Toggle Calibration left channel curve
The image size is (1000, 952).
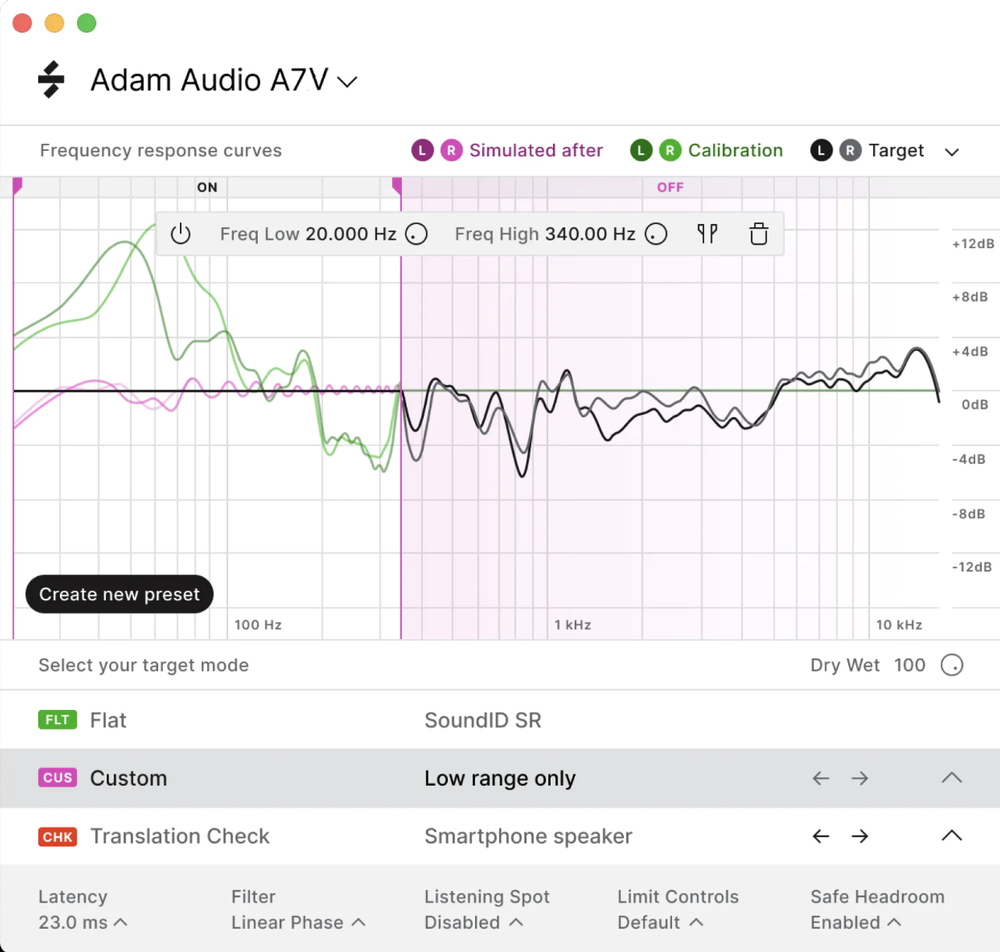[x=641, y=150]
